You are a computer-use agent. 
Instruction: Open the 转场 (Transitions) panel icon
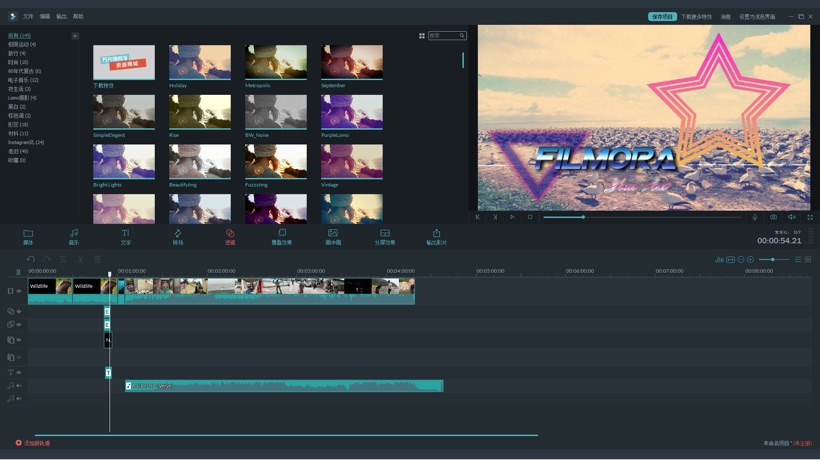point(178,234)
